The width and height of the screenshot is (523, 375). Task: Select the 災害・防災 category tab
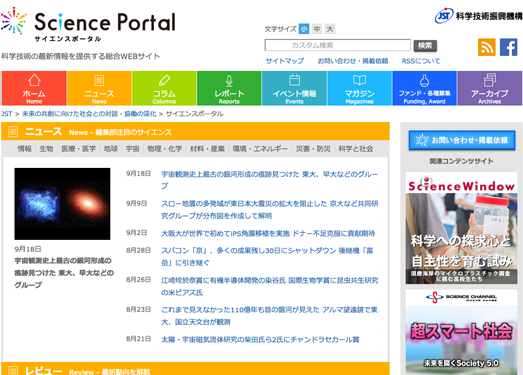[313, 149]
